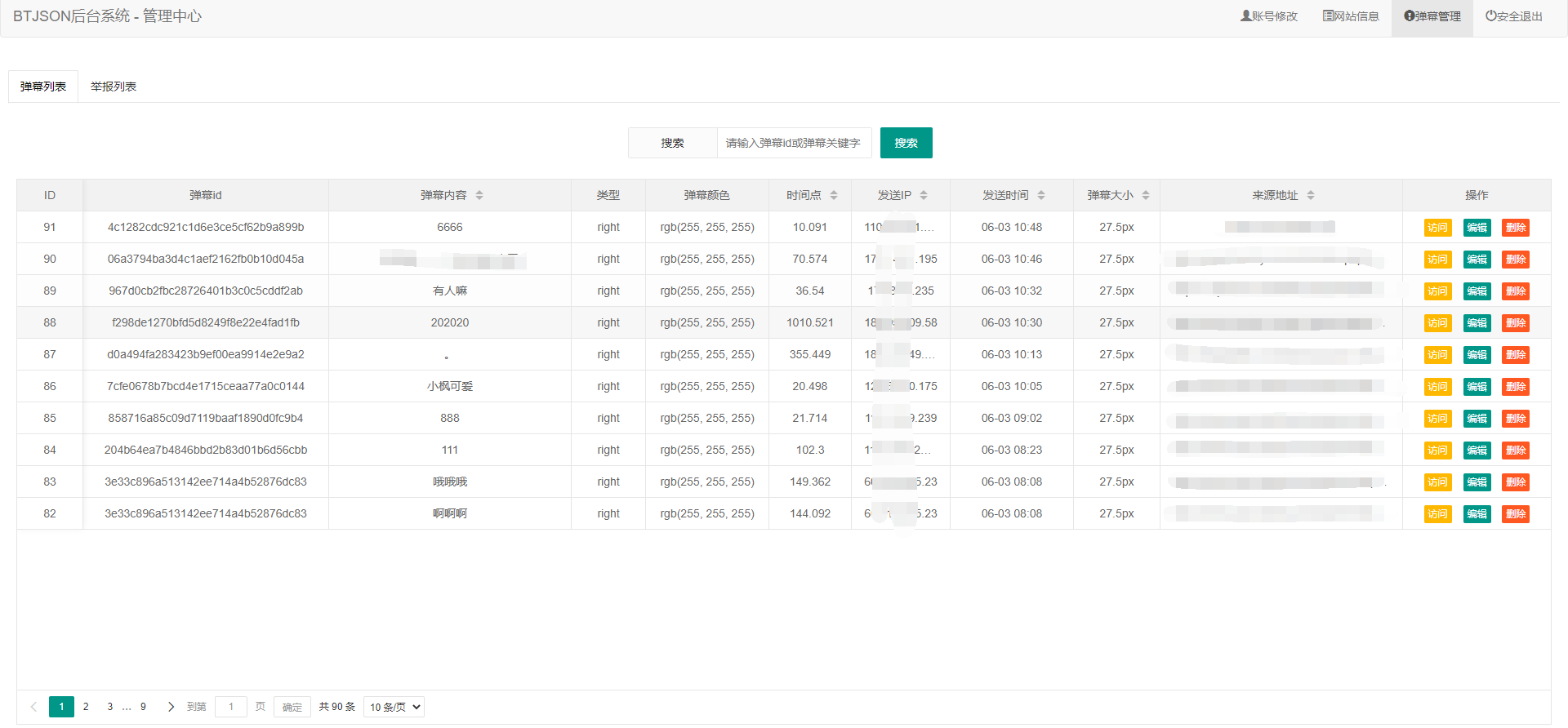
Task: Click the page jump number field
Action: pyautogui.click(x=231, y=707)
